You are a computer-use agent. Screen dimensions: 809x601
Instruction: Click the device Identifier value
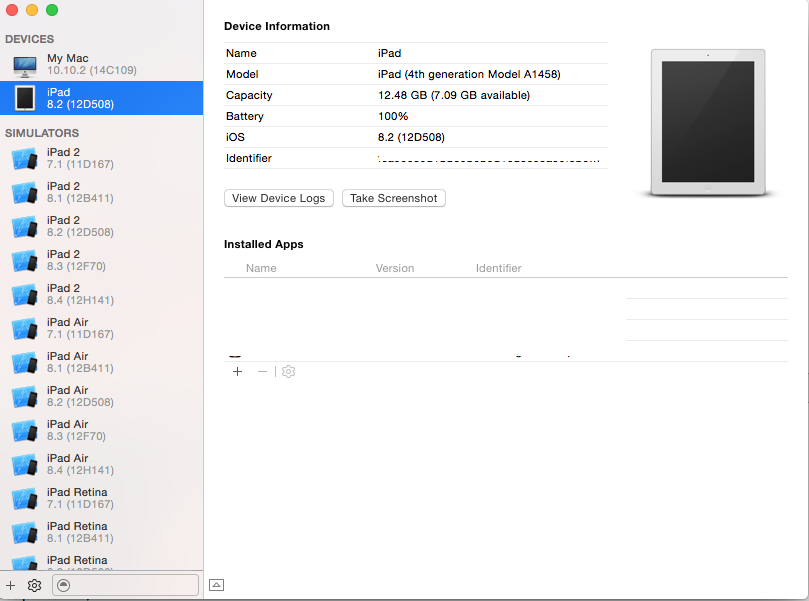coord(489,159)
